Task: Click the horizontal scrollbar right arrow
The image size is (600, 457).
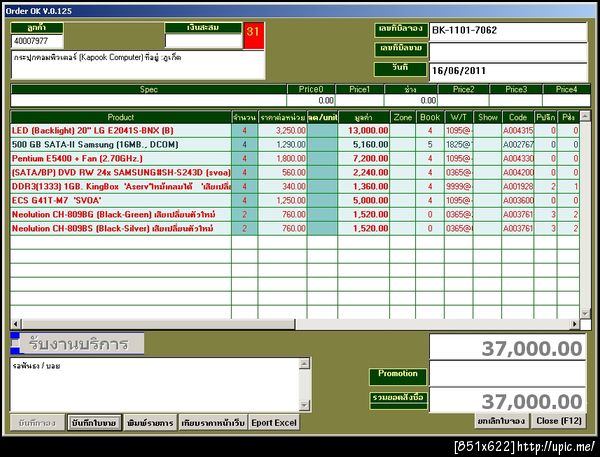Action: [575, 324]
